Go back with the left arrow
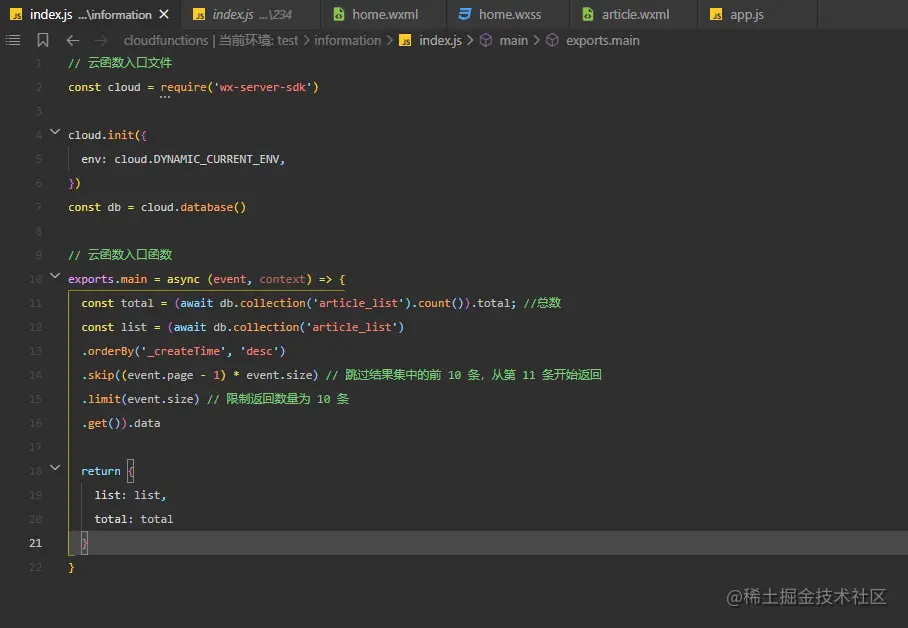 click(x=72, y=40)
